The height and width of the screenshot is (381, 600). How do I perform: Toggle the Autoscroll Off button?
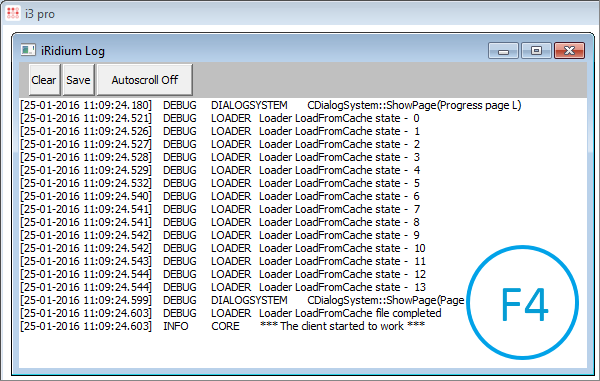145,80
